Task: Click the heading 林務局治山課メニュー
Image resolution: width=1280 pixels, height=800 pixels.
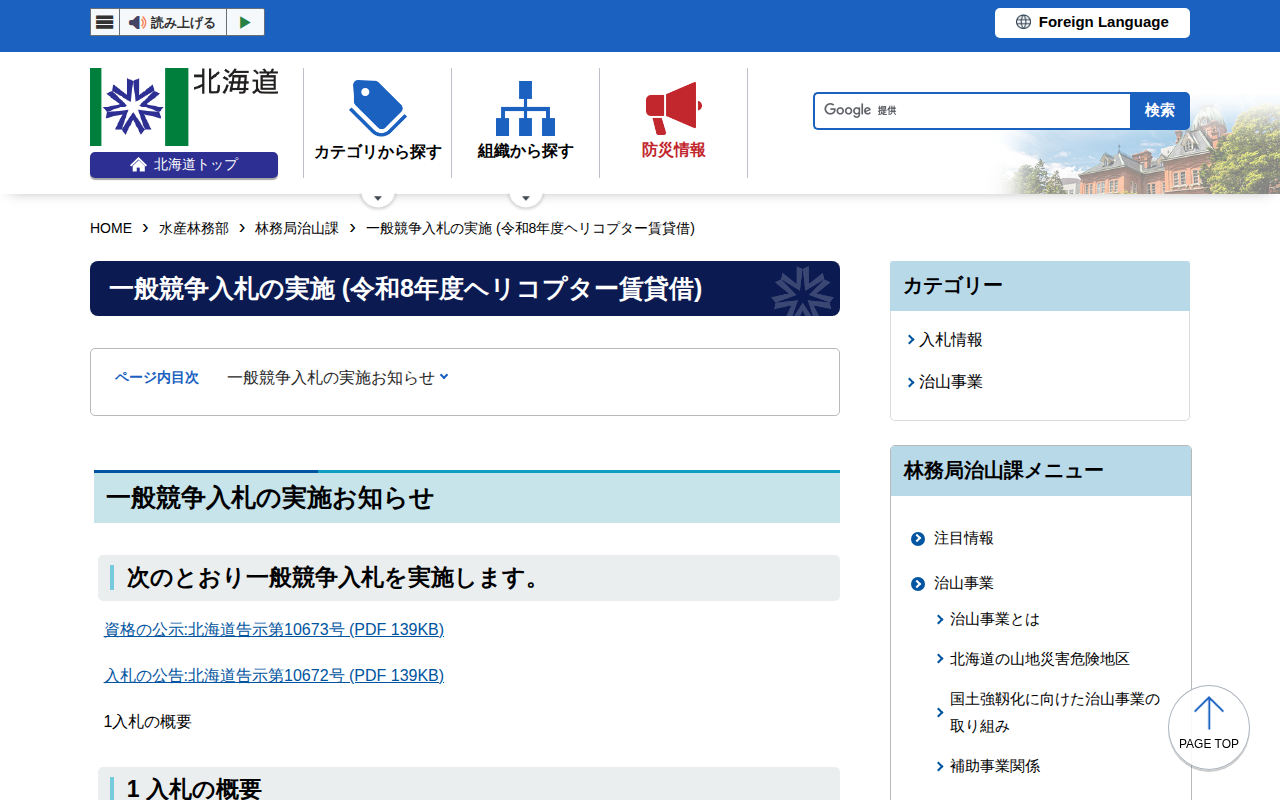Action: point(1004,471)
